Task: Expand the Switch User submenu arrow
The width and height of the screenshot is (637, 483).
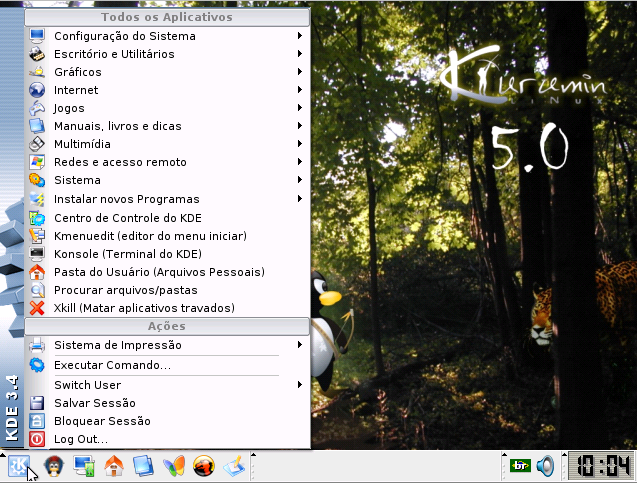Action: [x=300, y=384]
